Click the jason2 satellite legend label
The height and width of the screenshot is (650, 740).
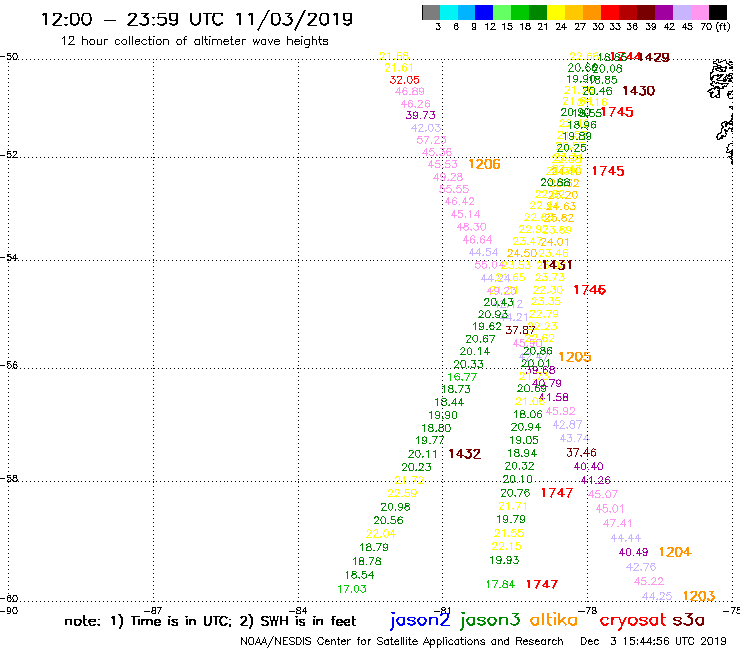tap(420, 620)
